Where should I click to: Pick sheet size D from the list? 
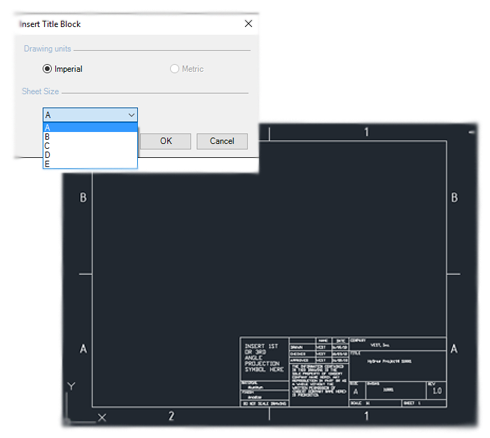pos(90,155)
